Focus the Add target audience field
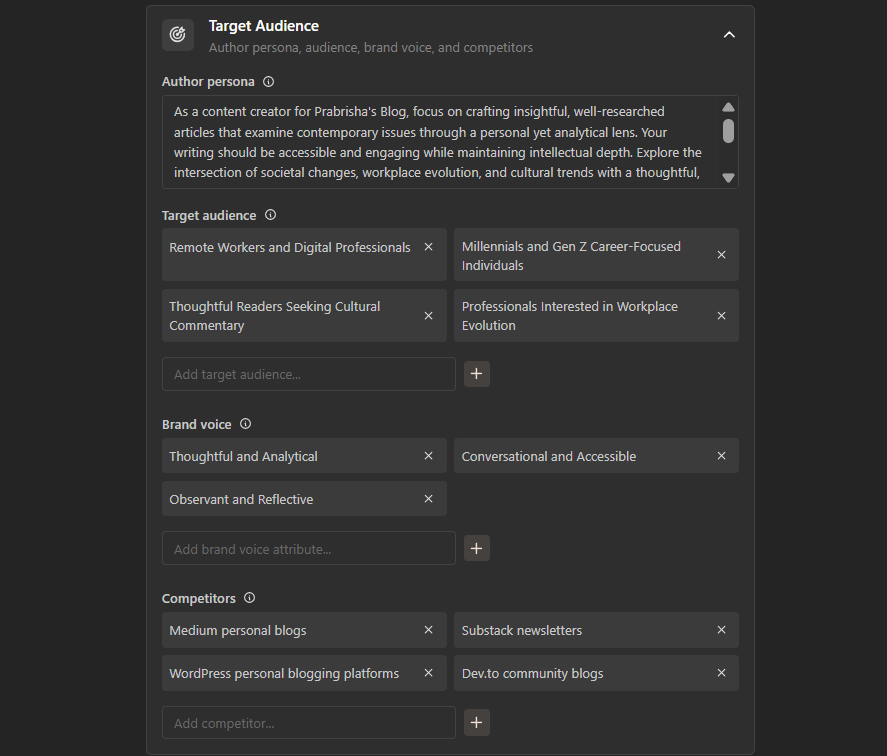 [x=308, y=374]
